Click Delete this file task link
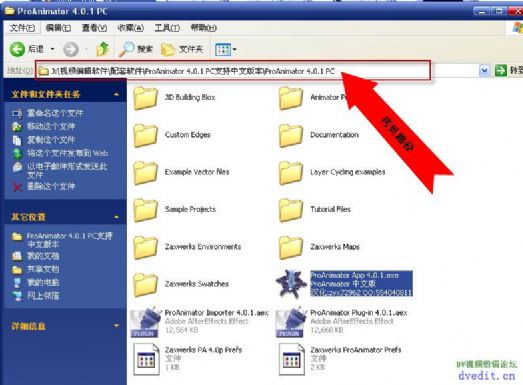This screenshot has width=523, height=385. coord(51,186)
